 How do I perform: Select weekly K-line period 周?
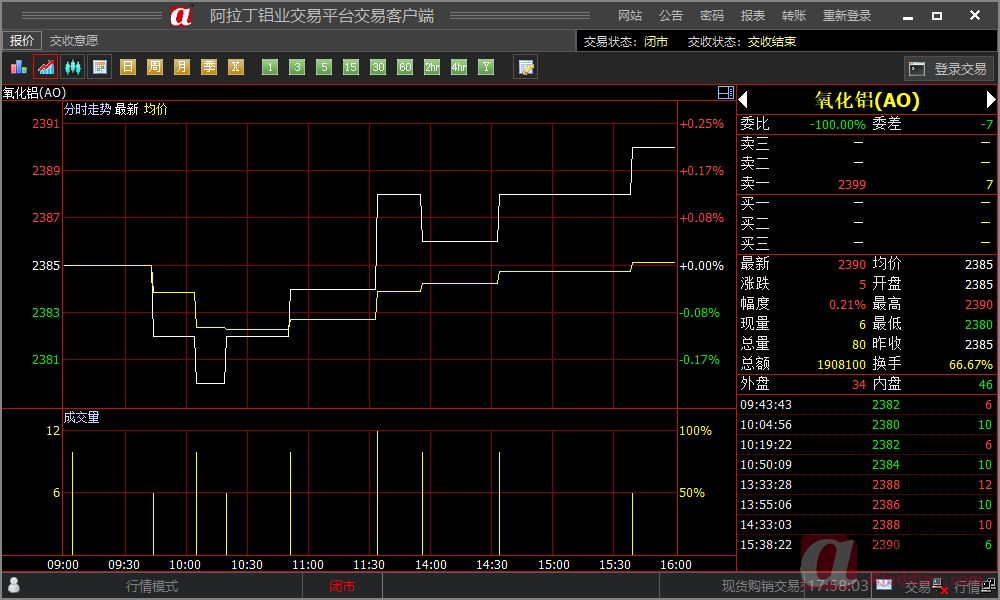pyautogui.click(x=155, y=67)
